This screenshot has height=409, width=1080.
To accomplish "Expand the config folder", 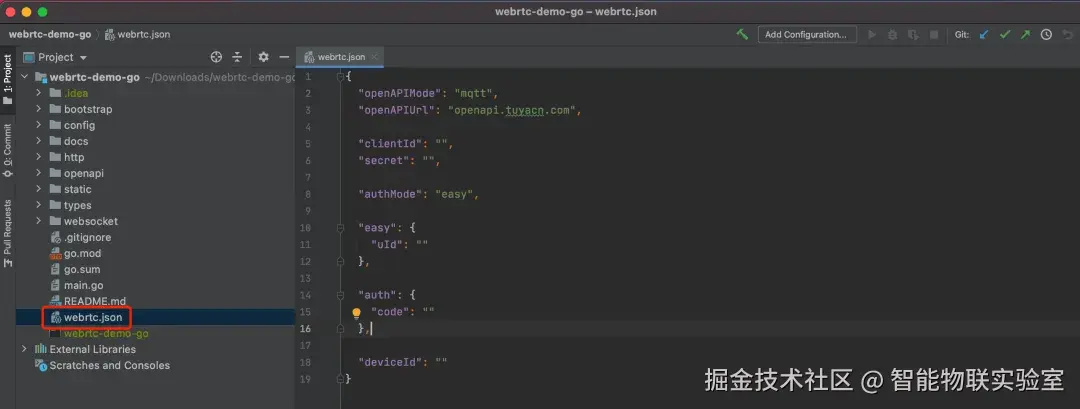I will tap(39, 125).
